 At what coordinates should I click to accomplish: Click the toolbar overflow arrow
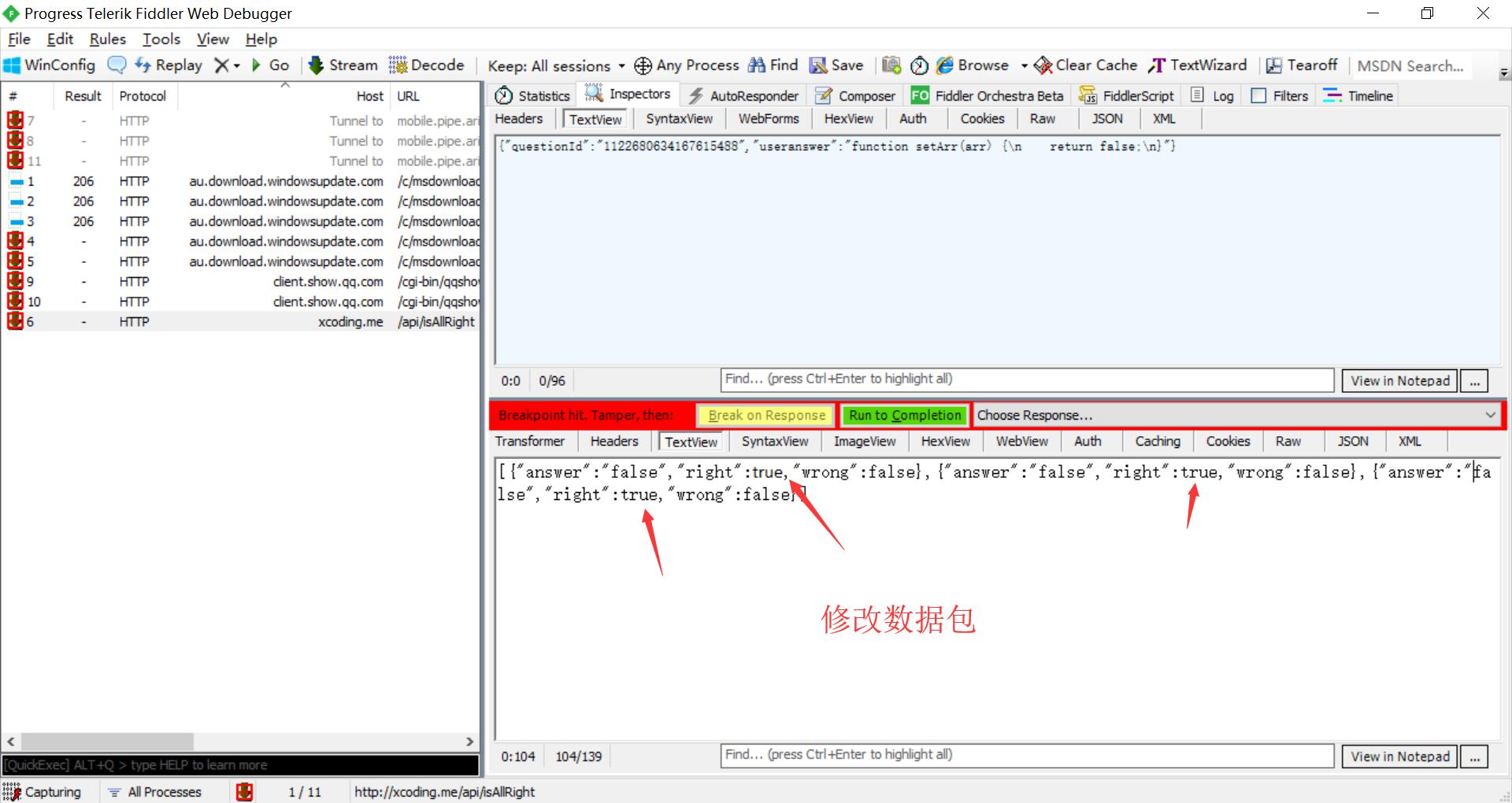coord(1504,73)
